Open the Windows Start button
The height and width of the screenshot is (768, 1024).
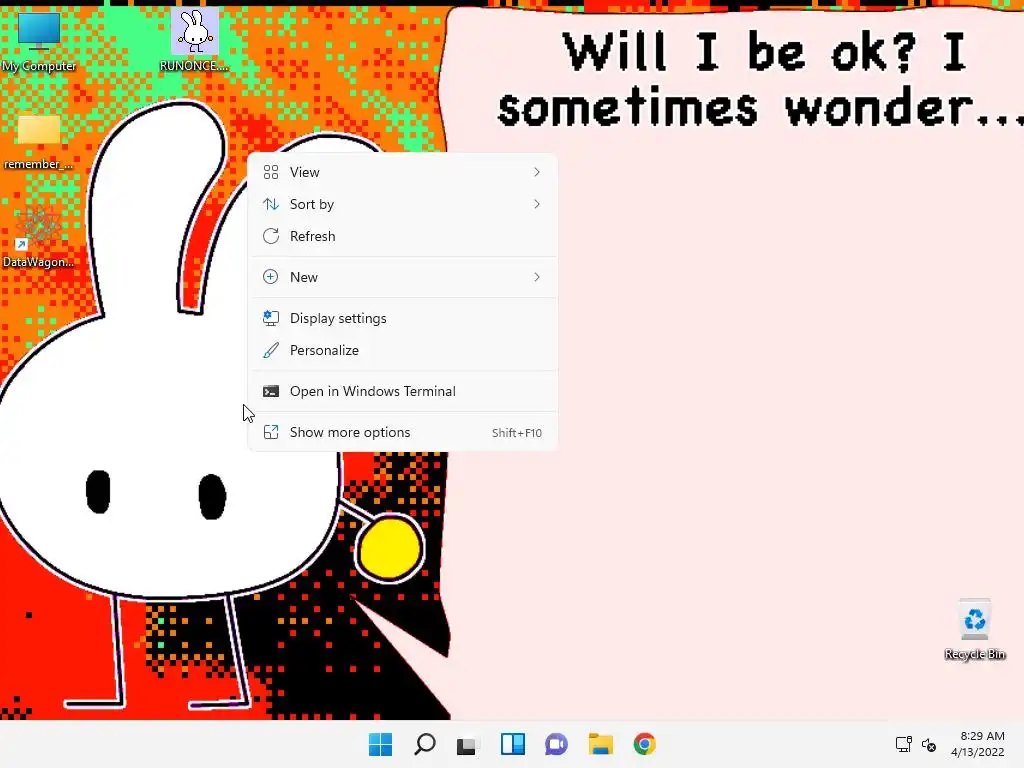click(380, 744)
